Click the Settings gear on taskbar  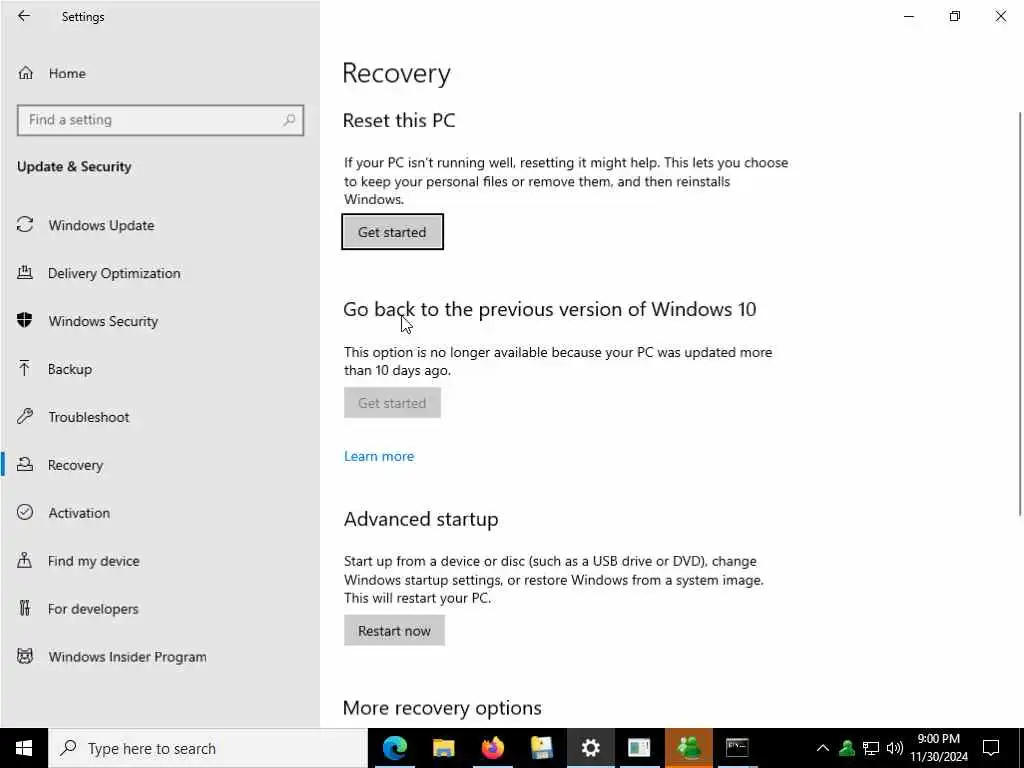[590, 748]
